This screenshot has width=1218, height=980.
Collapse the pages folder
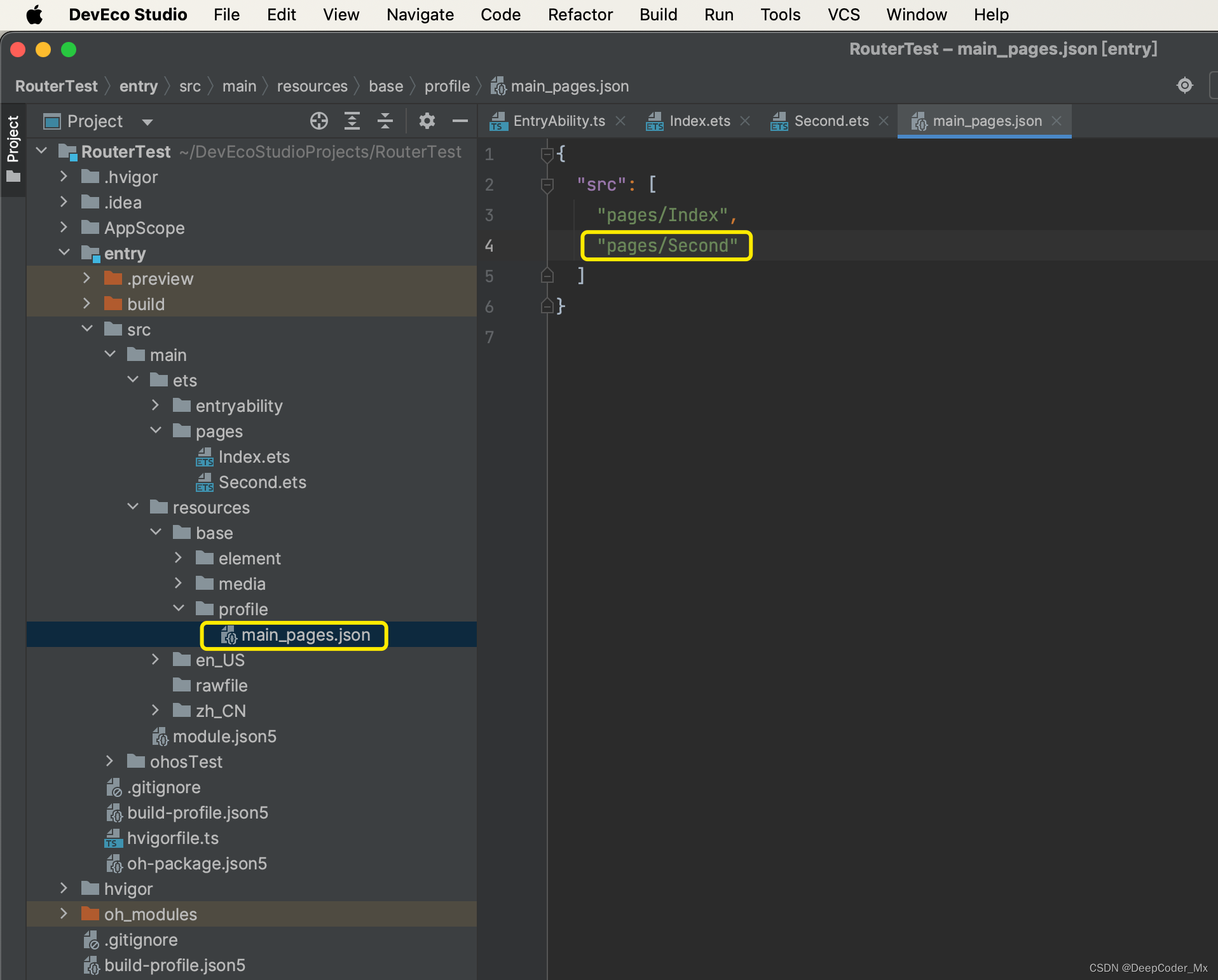click(x=155, y=431)
